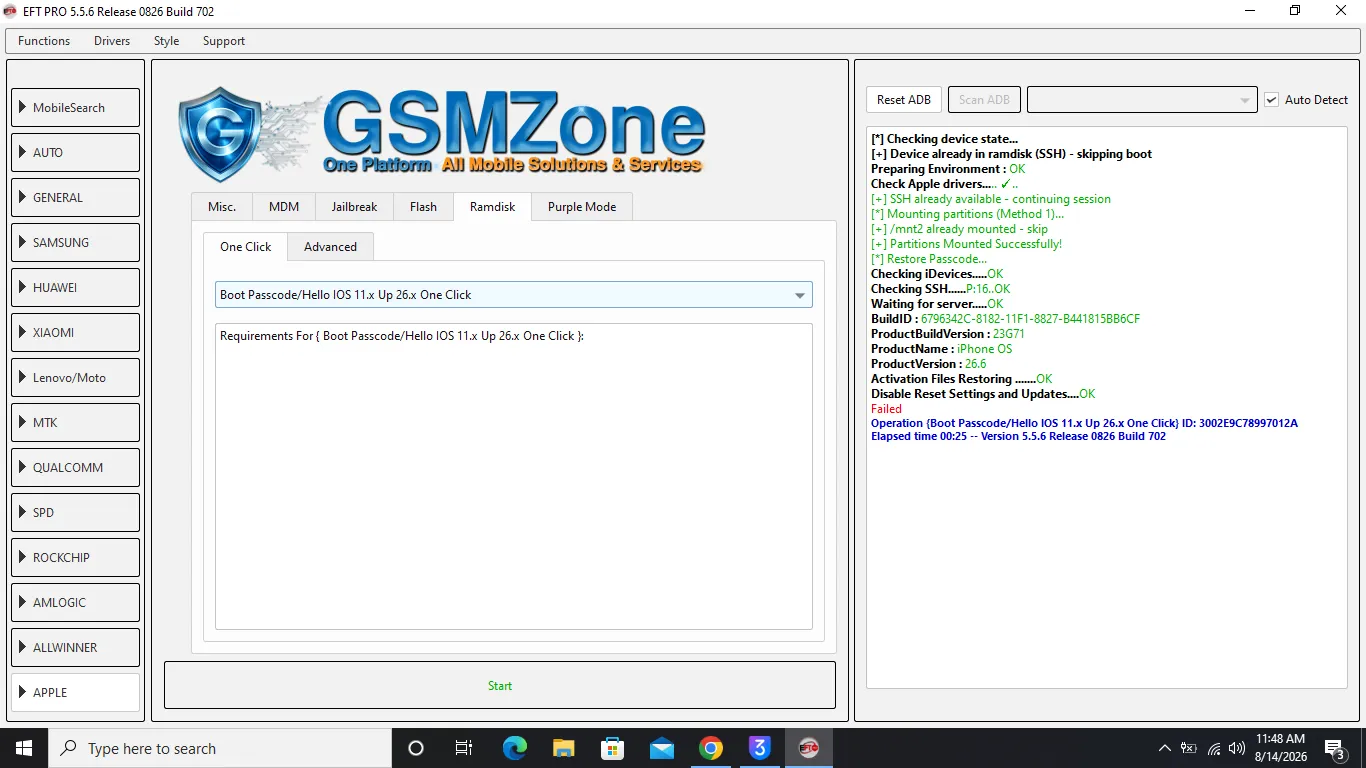Viewport: 1366px width, 768px height.
Task: Click the "Checking device state..." log line
Action: 944,139
